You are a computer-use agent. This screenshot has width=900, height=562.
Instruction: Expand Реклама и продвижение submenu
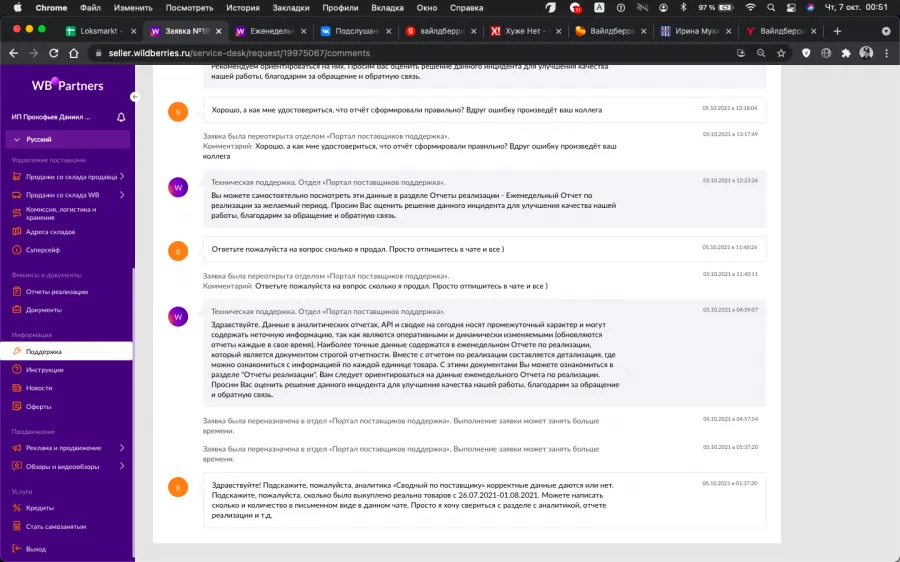tap(122, 448)
